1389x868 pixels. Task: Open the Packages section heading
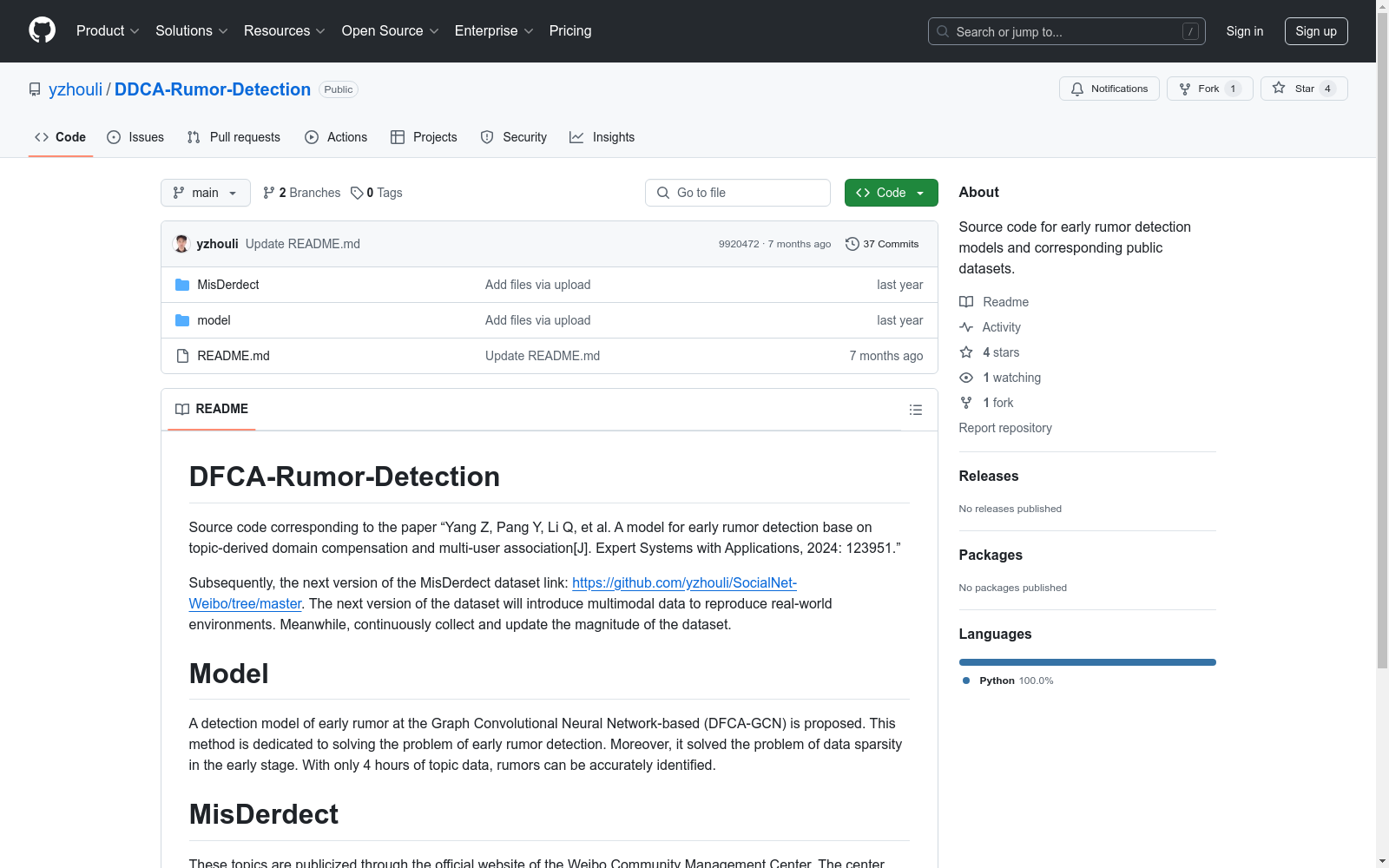click(x=991, y=555)
